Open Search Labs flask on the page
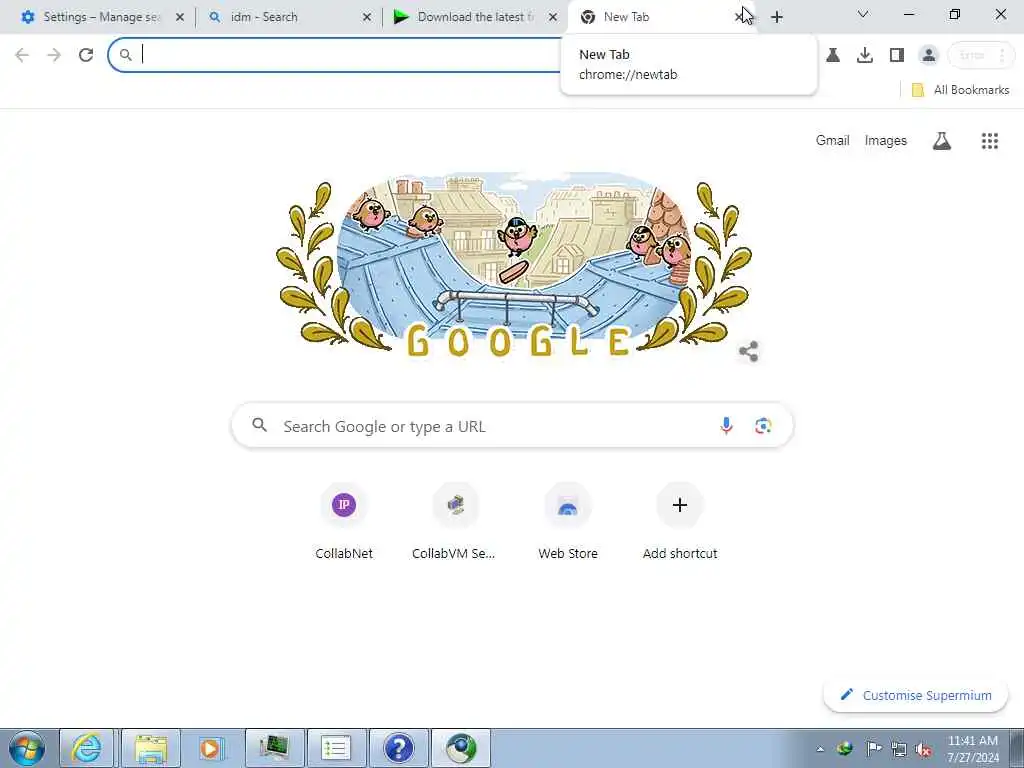The image size is (1024, 768). click(942, 141)
